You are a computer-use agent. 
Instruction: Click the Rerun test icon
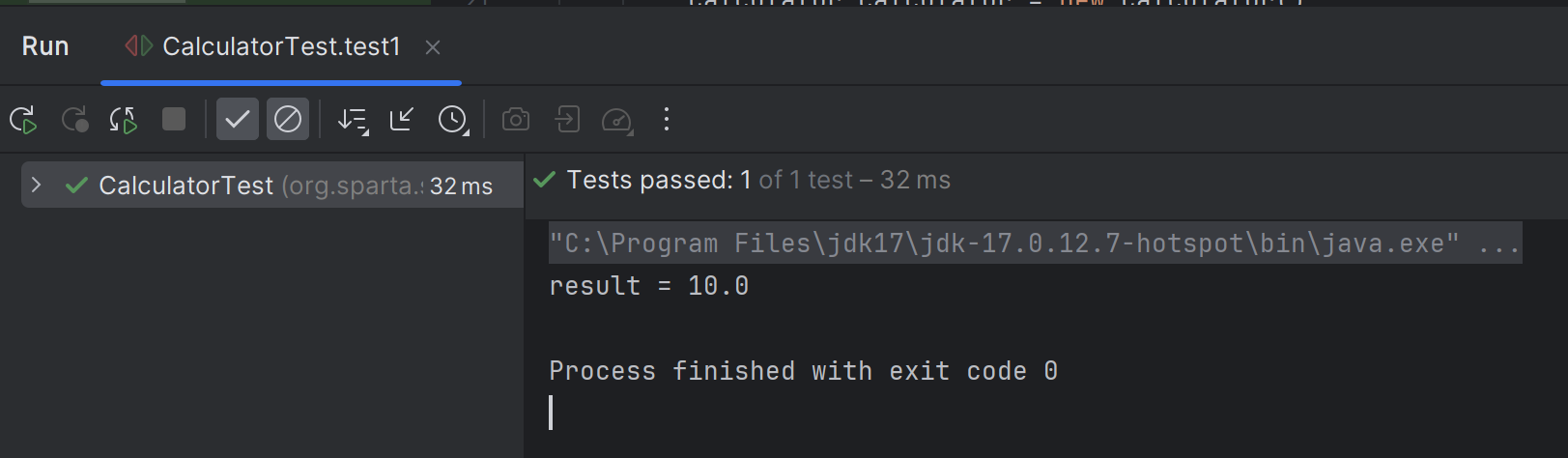[23, 120]
